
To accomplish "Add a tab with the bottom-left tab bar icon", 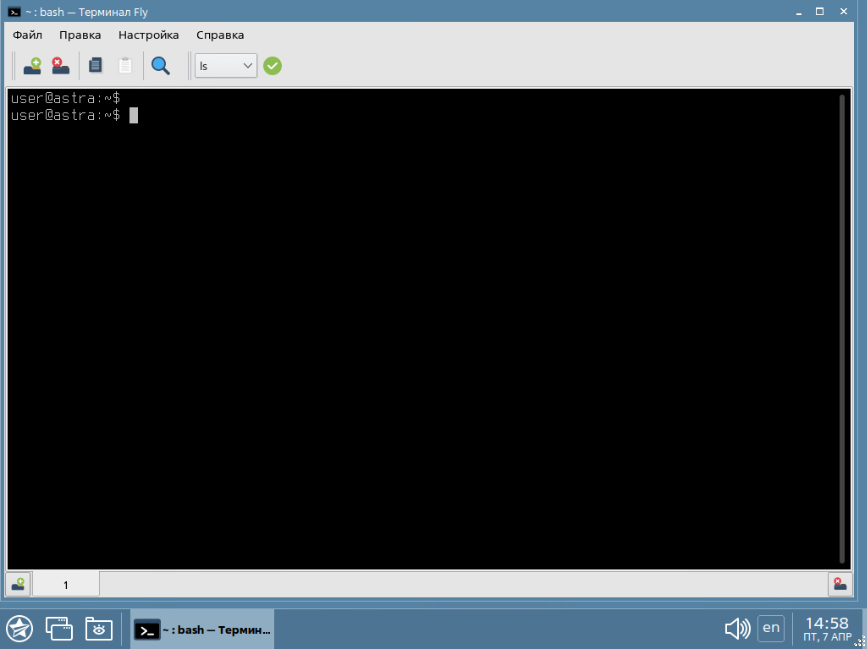I will coord(18,584).
